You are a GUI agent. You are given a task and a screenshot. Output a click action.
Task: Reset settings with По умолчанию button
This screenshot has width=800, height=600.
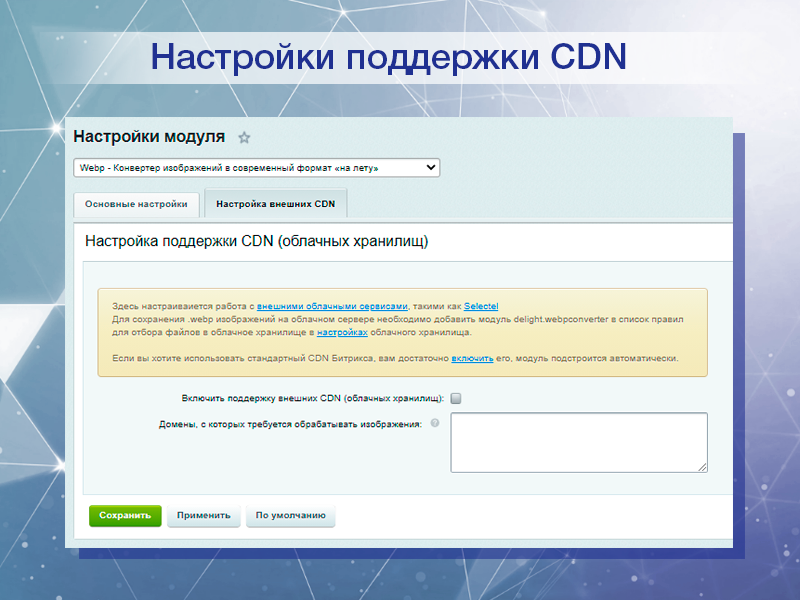[x=290, y=516]
